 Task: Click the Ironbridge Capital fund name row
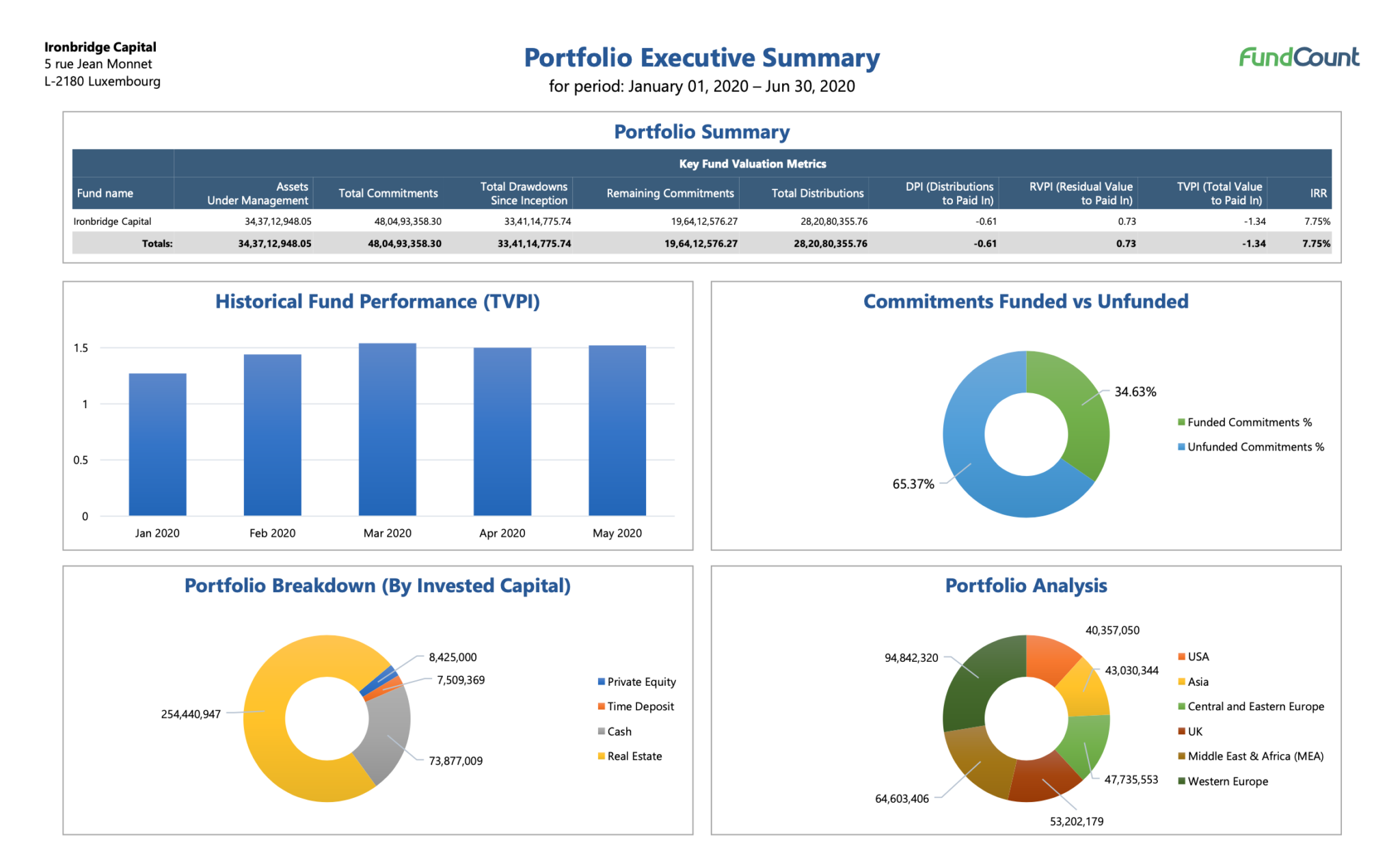click(113, 221)
